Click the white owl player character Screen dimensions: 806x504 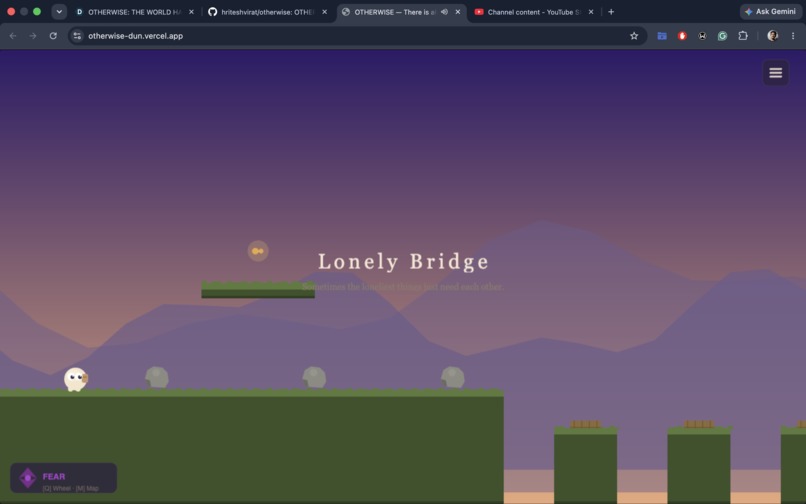click(x=76, y=380)
